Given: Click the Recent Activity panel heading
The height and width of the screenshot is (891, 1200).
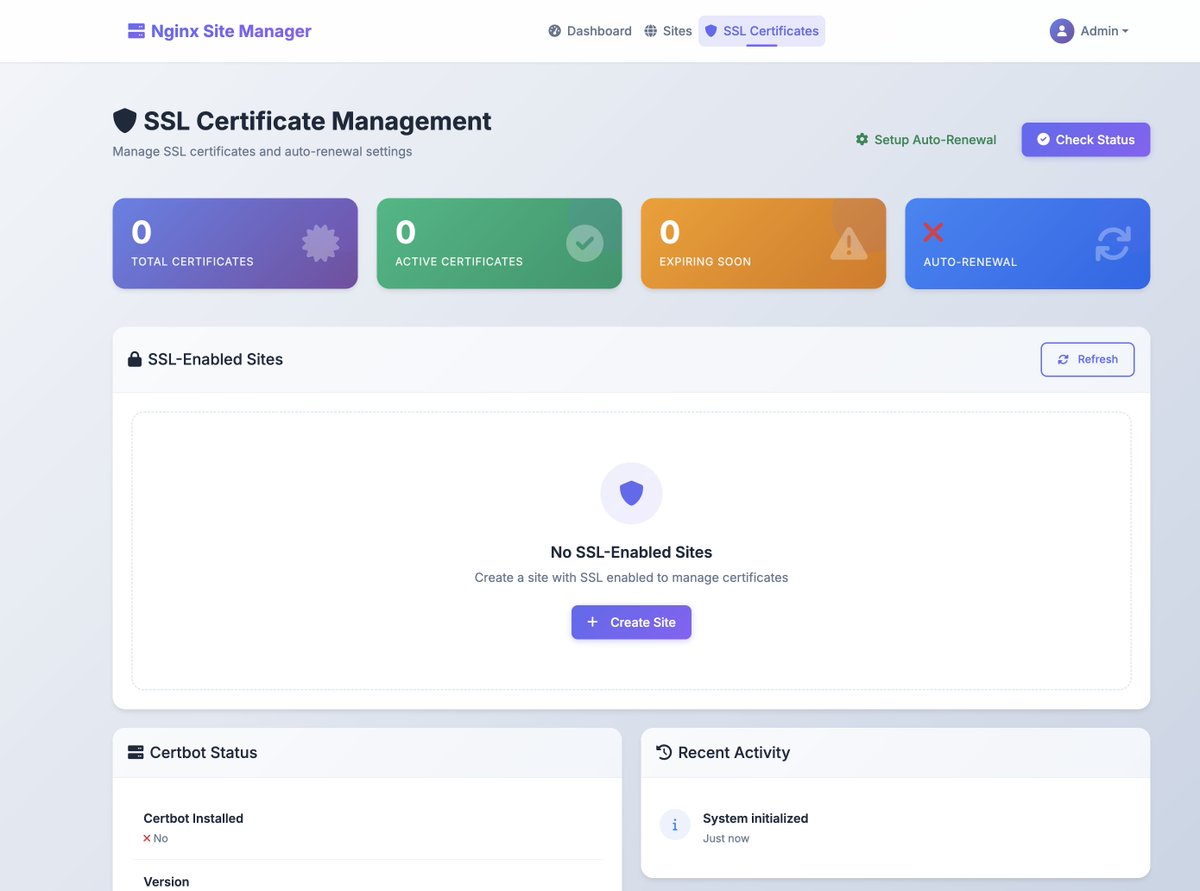Looking at the screenshot, I should coord(734,752).
